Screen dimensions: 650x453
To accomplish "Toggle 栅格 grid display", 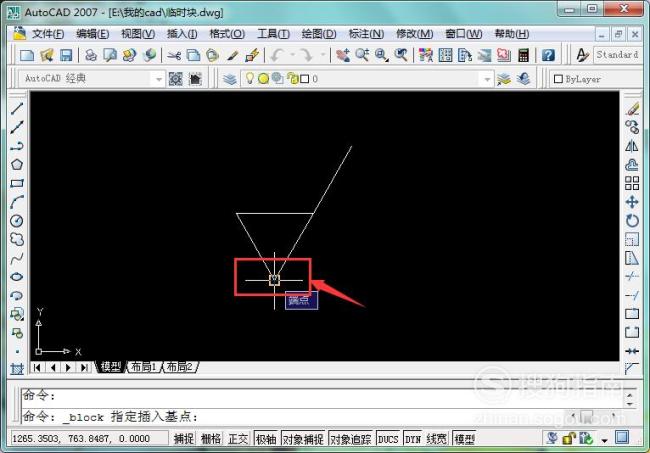I will (211, 438).
